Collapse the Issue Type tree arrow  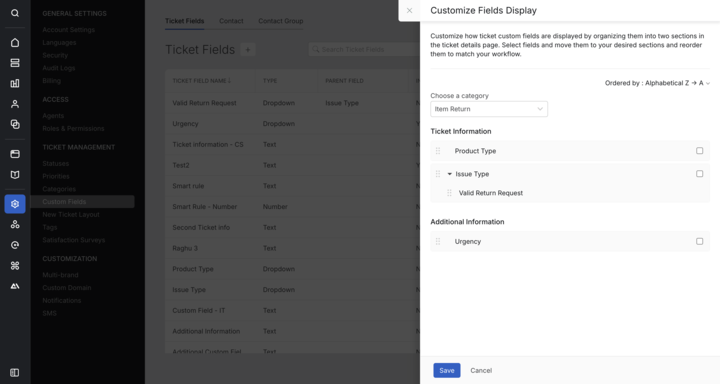point(450,174)
